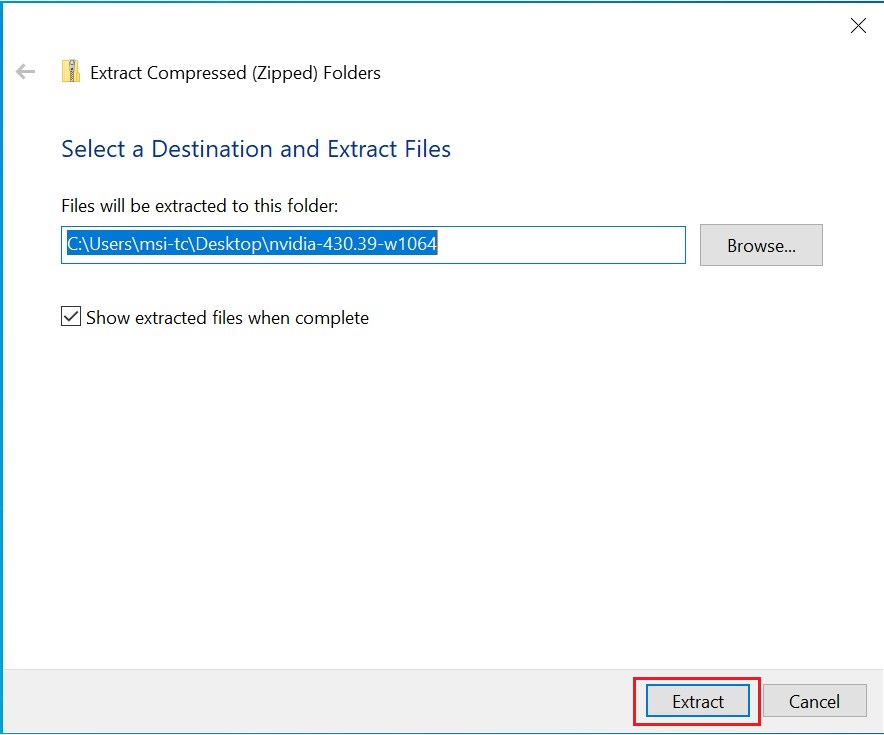Click the word 'complete' in the checkbox label

[332, 318]
